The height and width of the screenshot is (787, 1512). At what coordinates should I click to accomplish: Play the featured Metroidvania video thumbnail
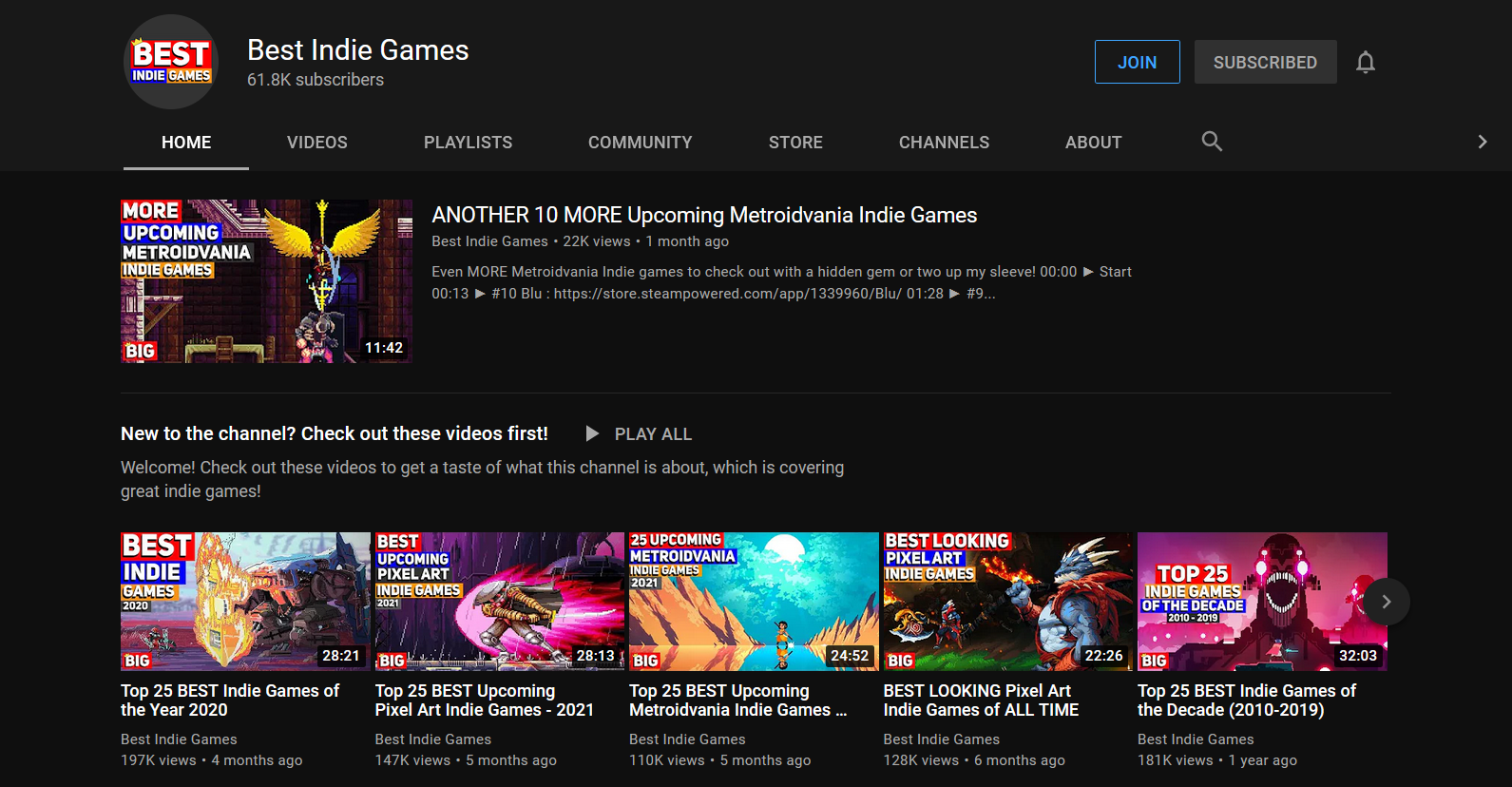click(x=266, y=281)
